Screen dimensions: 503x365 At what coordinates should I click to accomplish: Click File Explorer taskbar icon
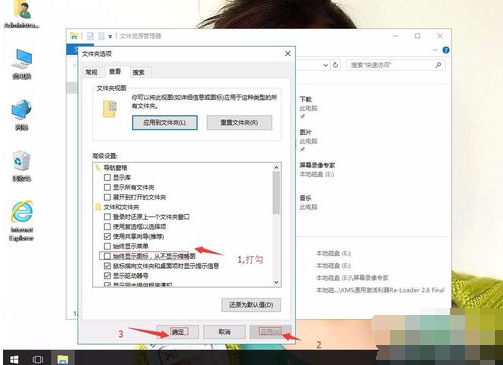[x=63, y=359]
